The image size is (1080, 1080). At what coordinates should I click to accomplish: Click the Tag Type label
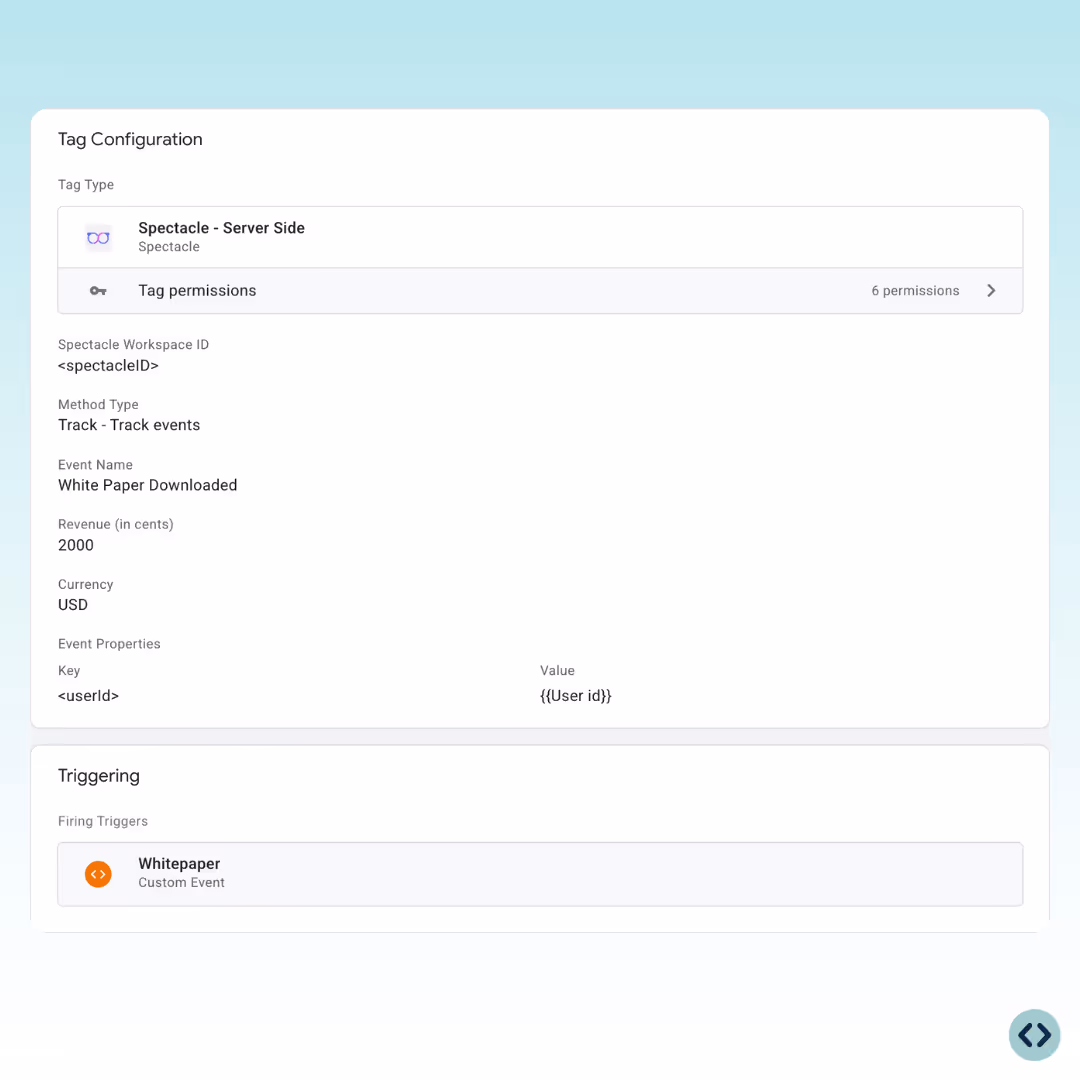[85, 185]
